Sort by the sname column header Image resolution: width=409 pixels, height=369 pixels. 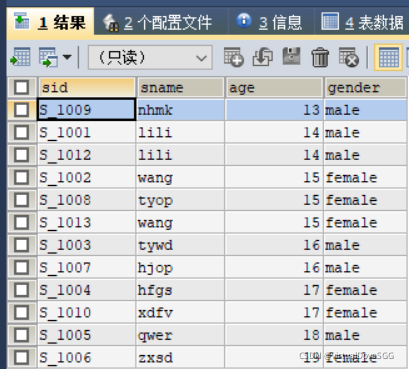(180, 87)
